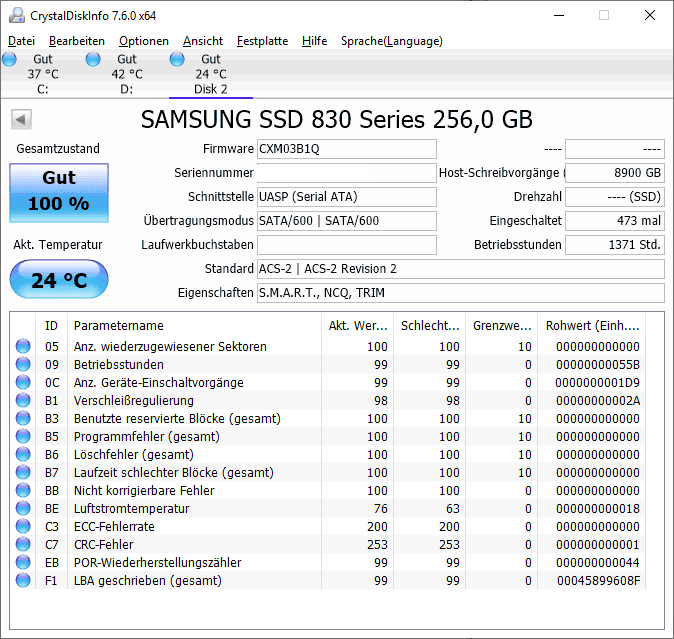Click status orb of ECC-Fehlerrate C3 row
Screen dimensions: 674x639
[23, 526]
